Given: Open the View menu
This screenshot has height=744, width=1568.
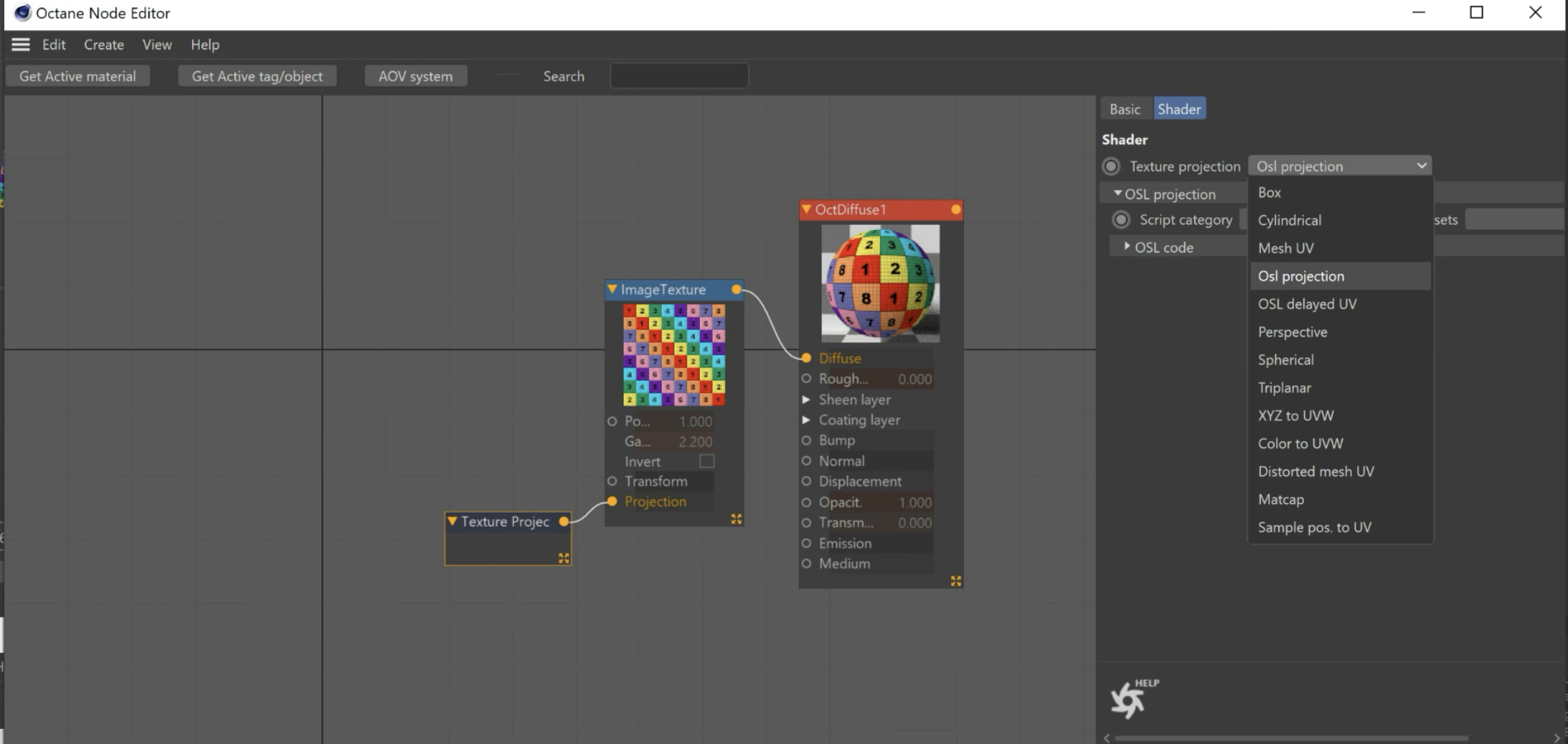Looking at the screenshot, I should 157,45.
